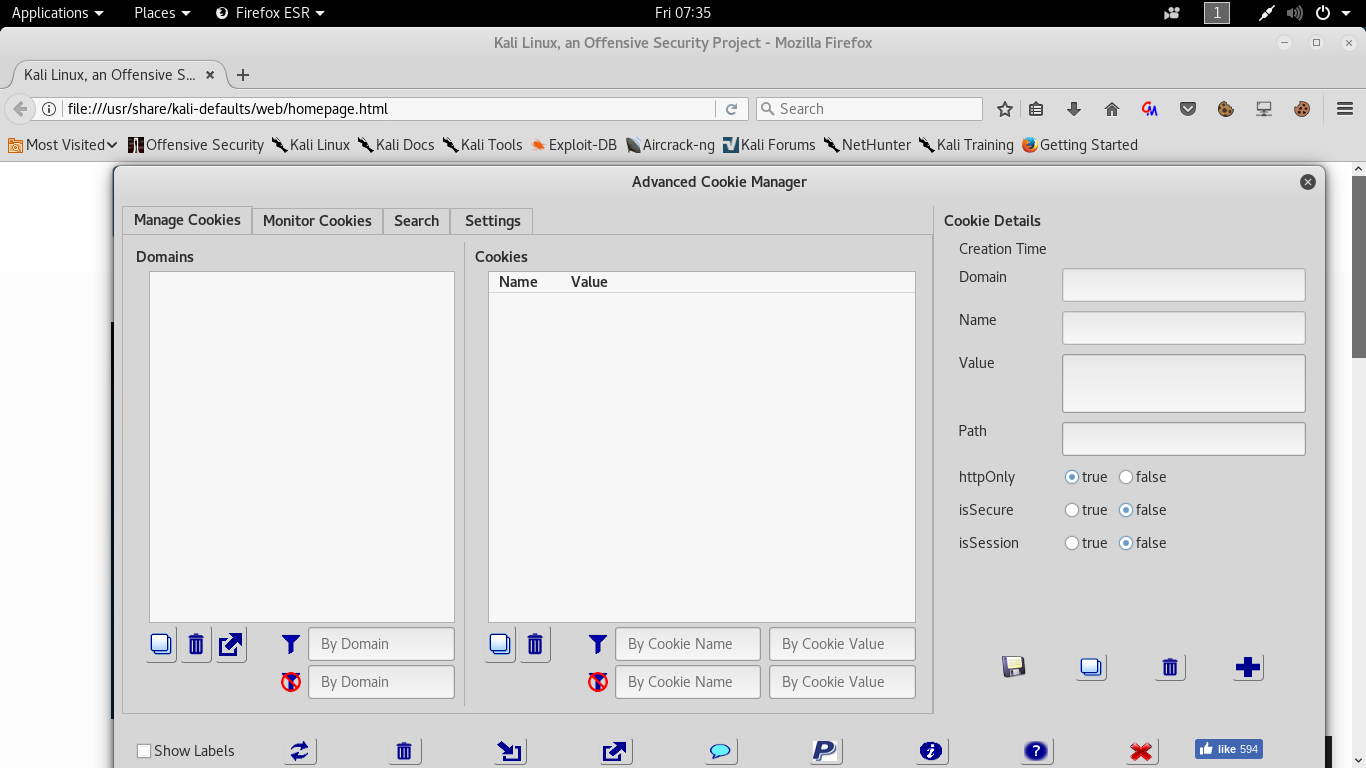Open Firefox ESR application dropdown
This screenshot has height=768, width=1366.
(x=270, y=13)
